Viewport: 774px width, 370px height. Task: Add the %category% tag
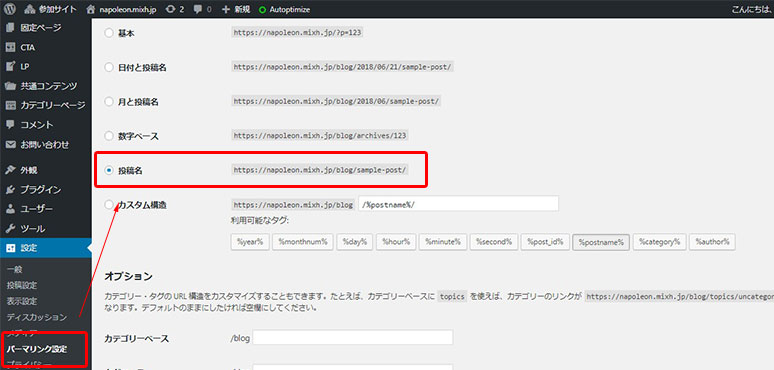[659, 242]
